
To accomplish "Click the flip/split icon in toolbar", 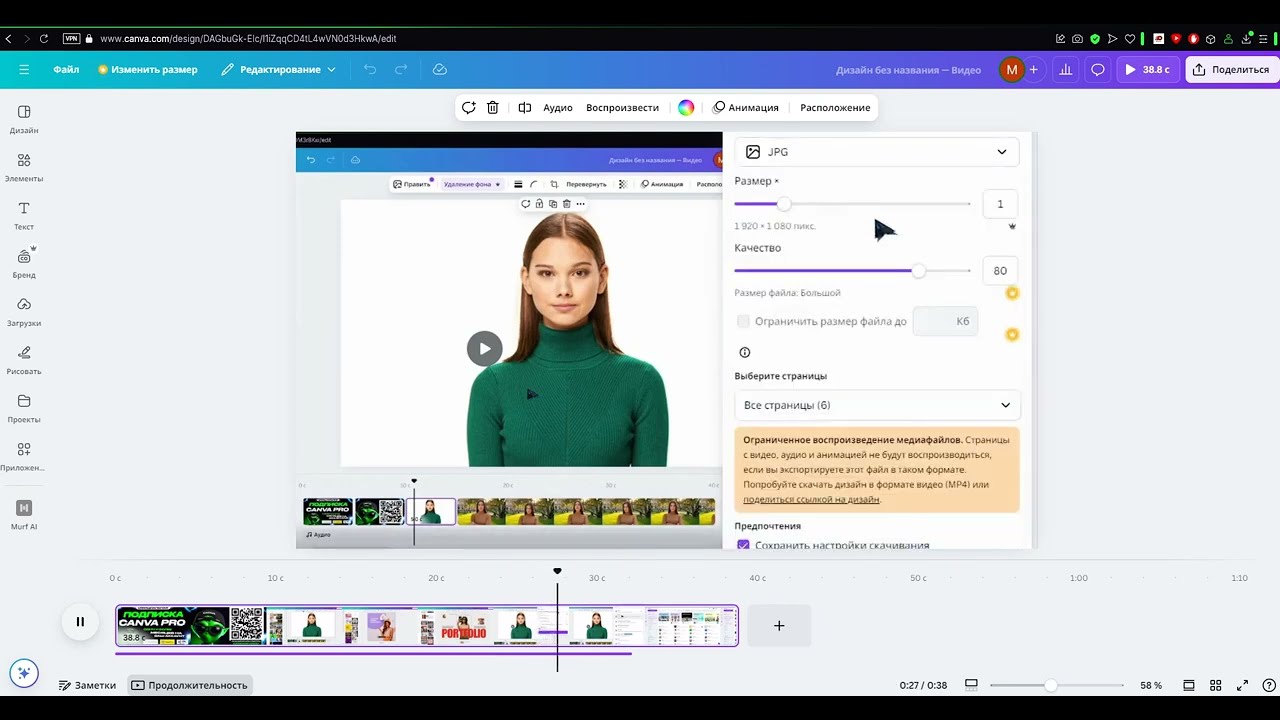I will pyautogui.click(x=525, y=107).
